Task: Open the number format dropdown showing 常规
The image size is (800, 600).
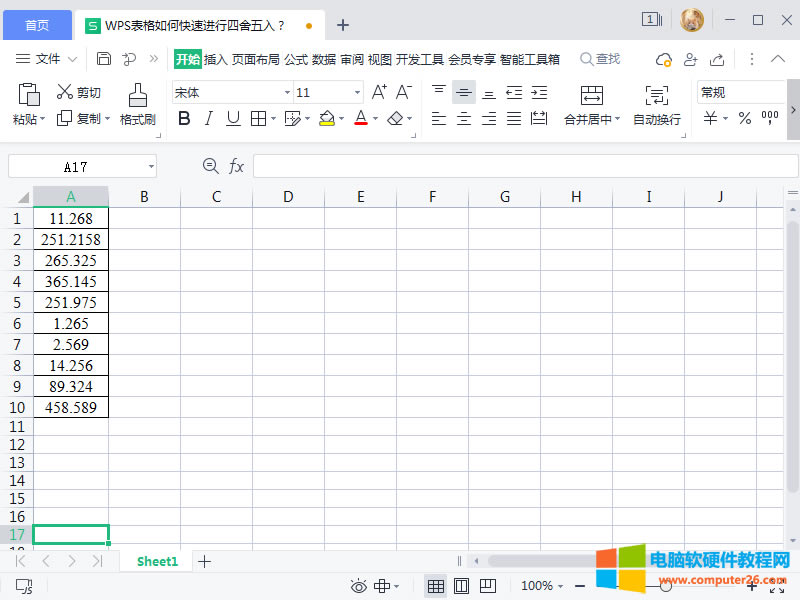Action: (x=740, y=92)
